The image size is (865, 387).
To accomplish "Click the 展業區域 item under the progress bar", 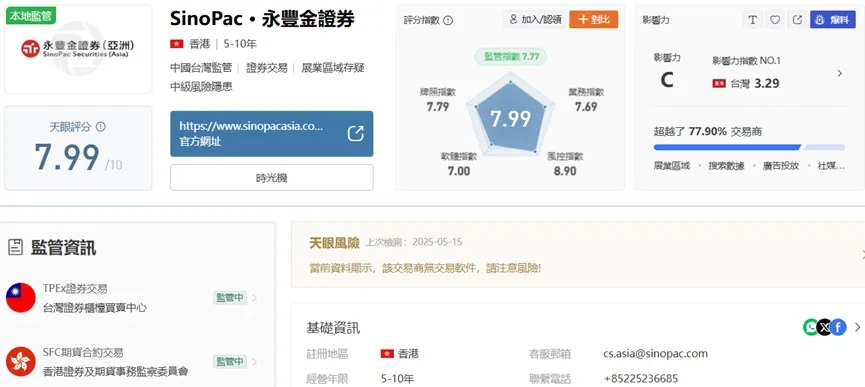I will coord(671,165).
